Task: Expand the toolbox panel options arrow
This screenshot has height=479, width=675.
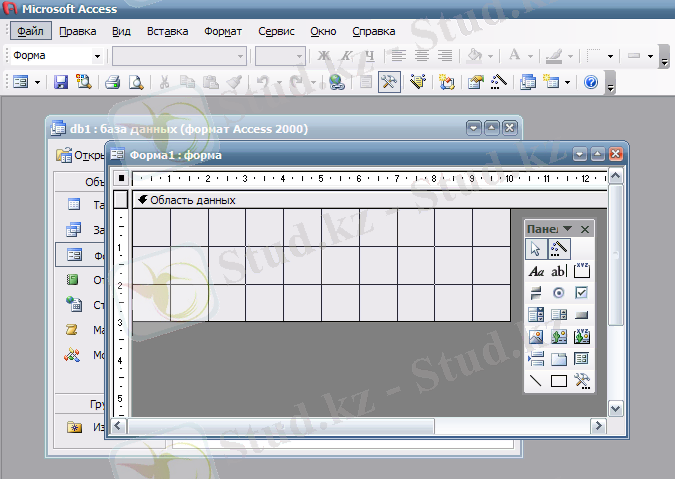Action: pos(568,229)
